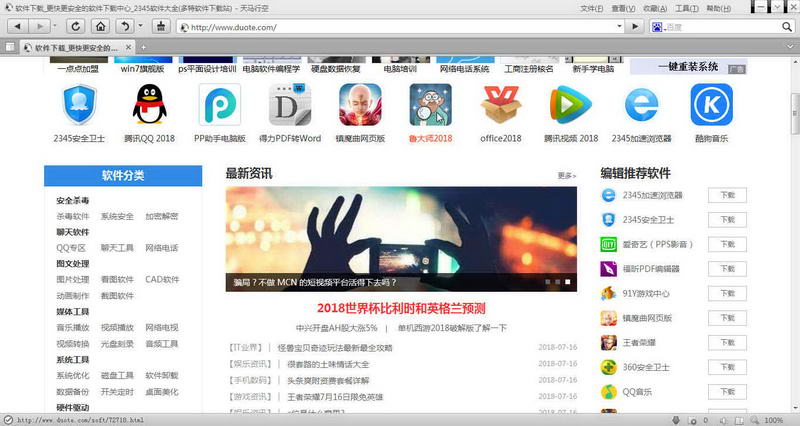Screen dimensions: 800x426
Task: Close the 软件下载 tab
Action: click(x=129, y=47)
